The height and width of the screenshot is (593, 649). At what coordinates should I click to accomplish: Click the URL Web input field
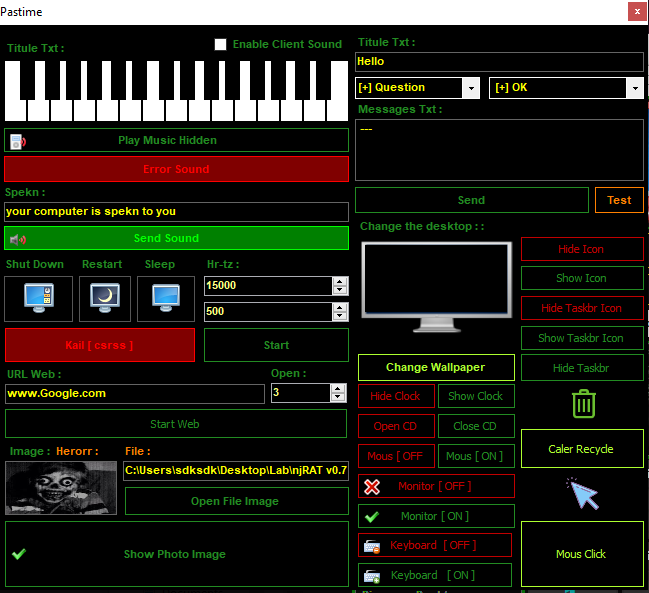(134, 393)
